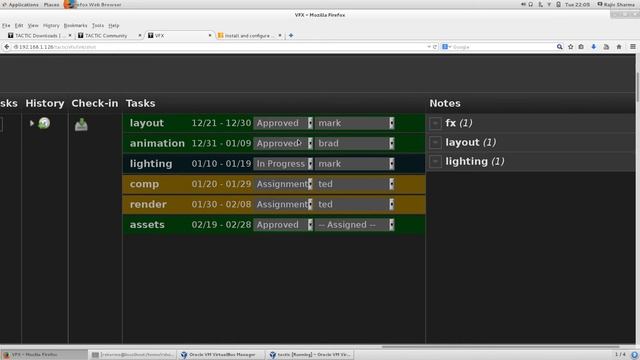Open the comp task status dropdown

[283, 184]
